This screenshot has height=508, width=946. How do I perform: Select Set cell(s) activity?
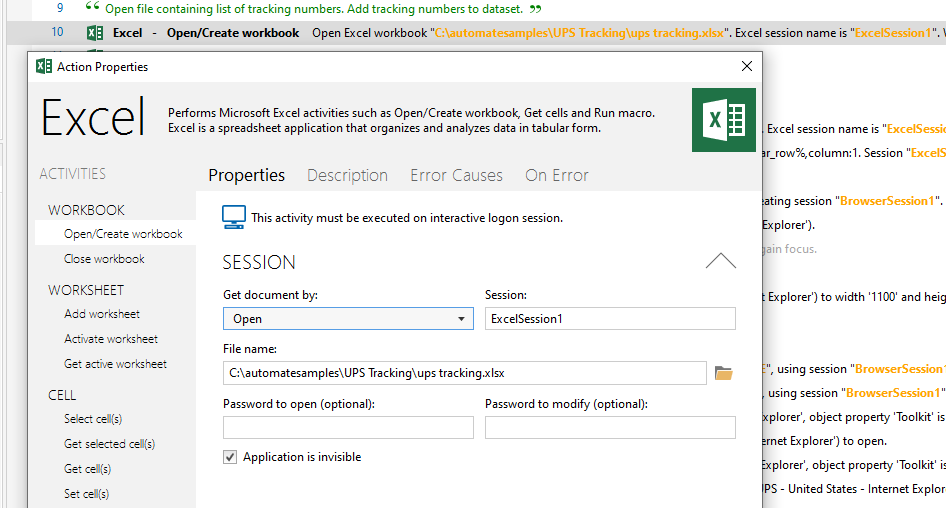coord(86,494)
